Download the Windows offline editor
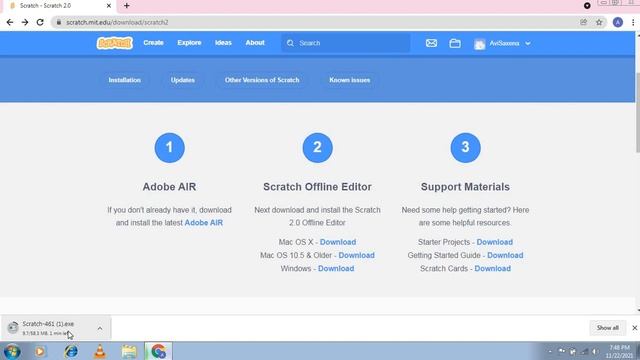The width and height of the screenshot is (640, 360). [x=336, y=269]
